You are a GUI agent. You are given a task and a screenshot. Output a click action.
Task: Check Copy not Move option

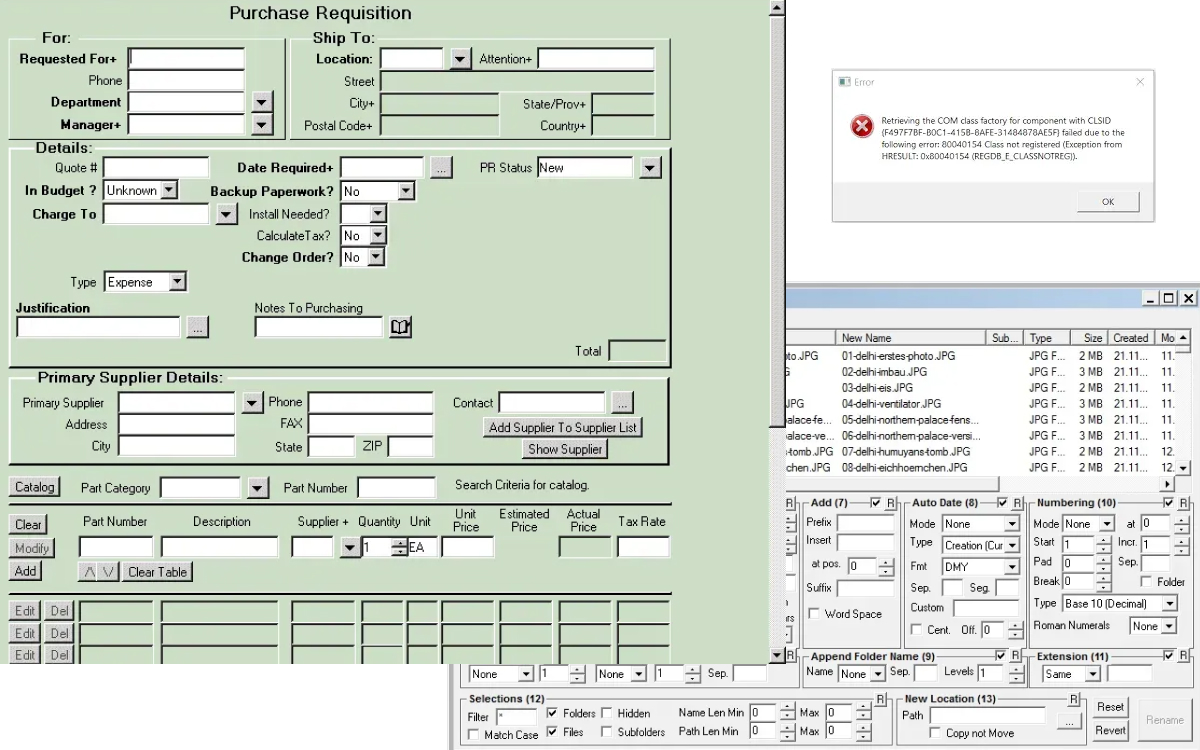(935, 733)
